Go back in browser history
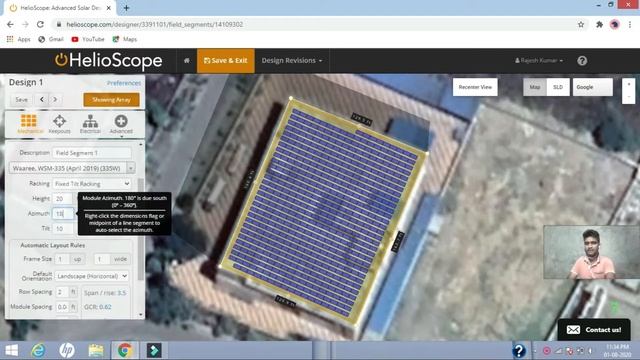The height and width of the screenshot is (360, 640). point(10,24)
